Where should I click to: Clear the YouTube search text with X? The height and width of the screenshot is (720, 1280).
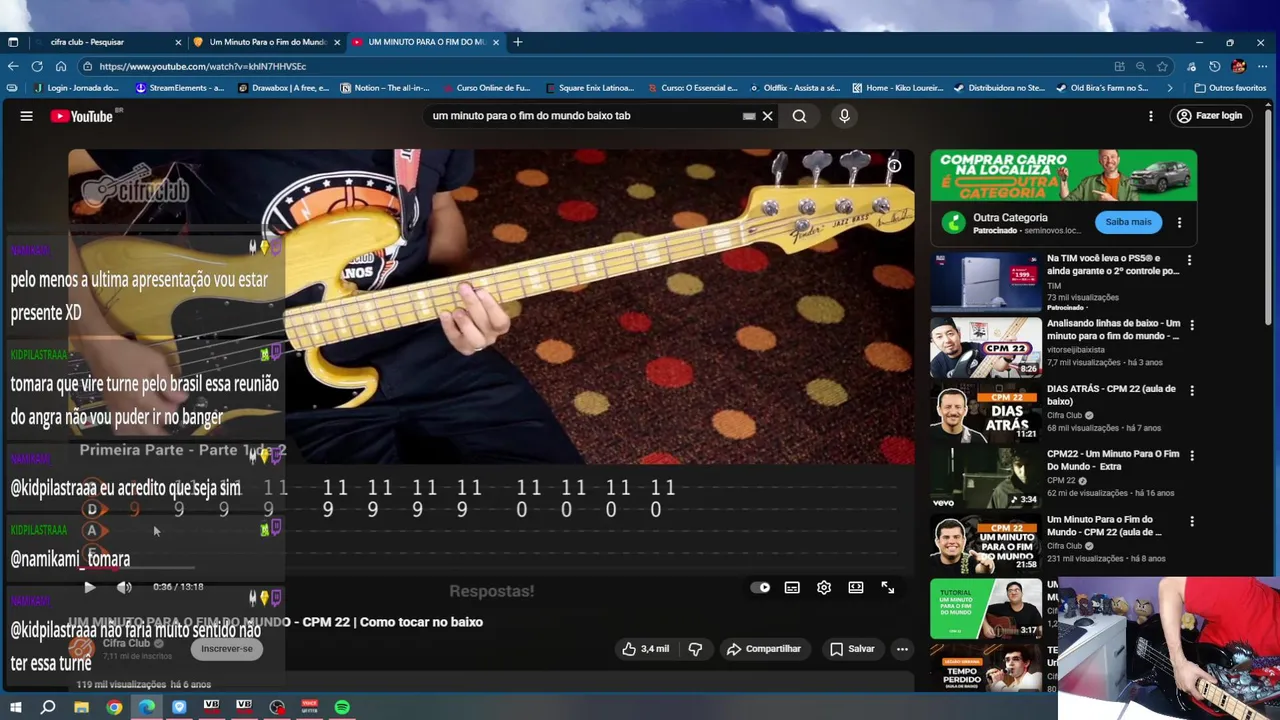point(768,116)
